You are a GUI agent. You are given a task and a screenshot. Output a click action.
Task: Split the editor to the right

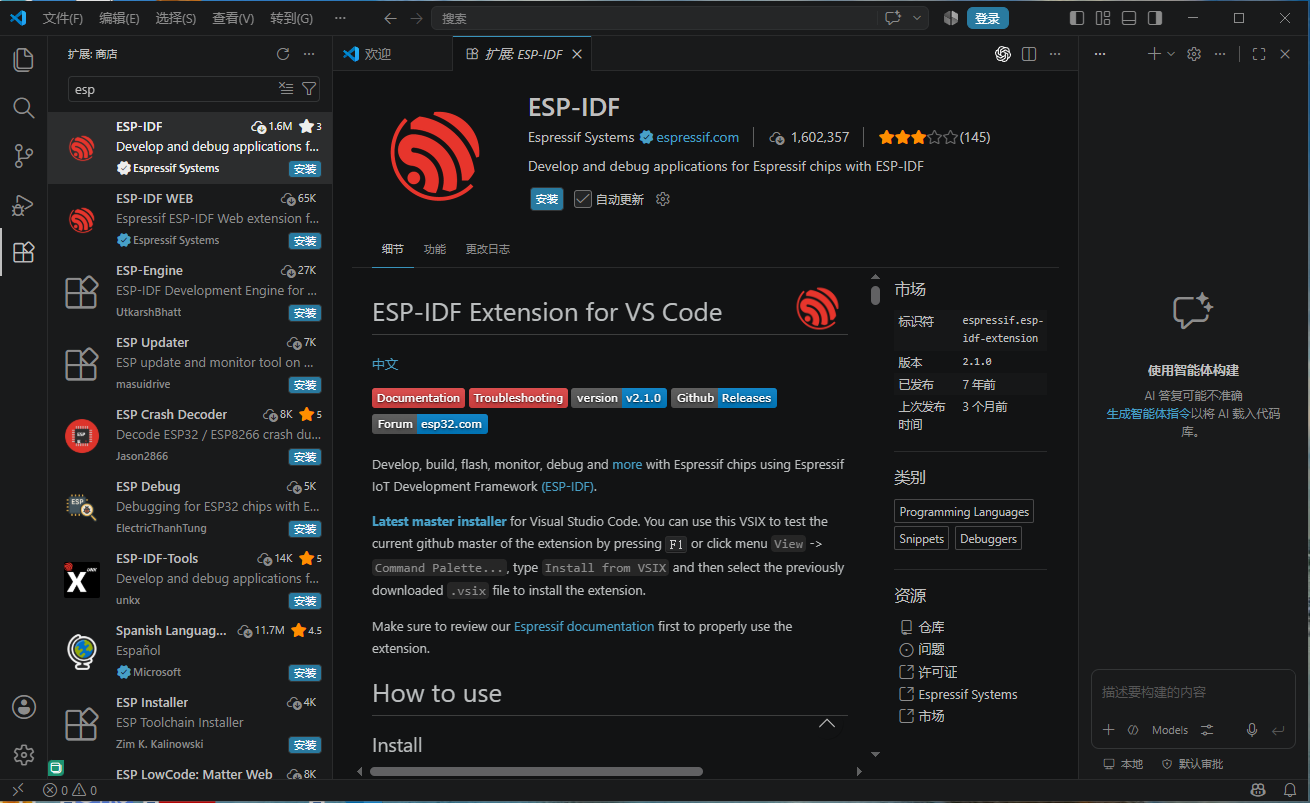pos(1029,54)
